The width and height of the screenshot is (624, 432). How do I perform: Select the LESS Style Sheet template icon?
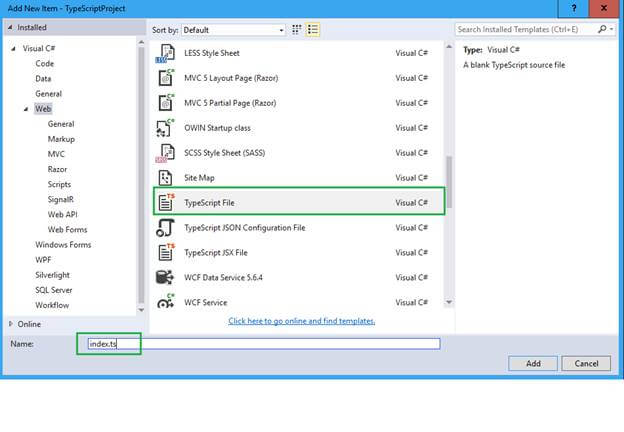(x=165, y=53)
